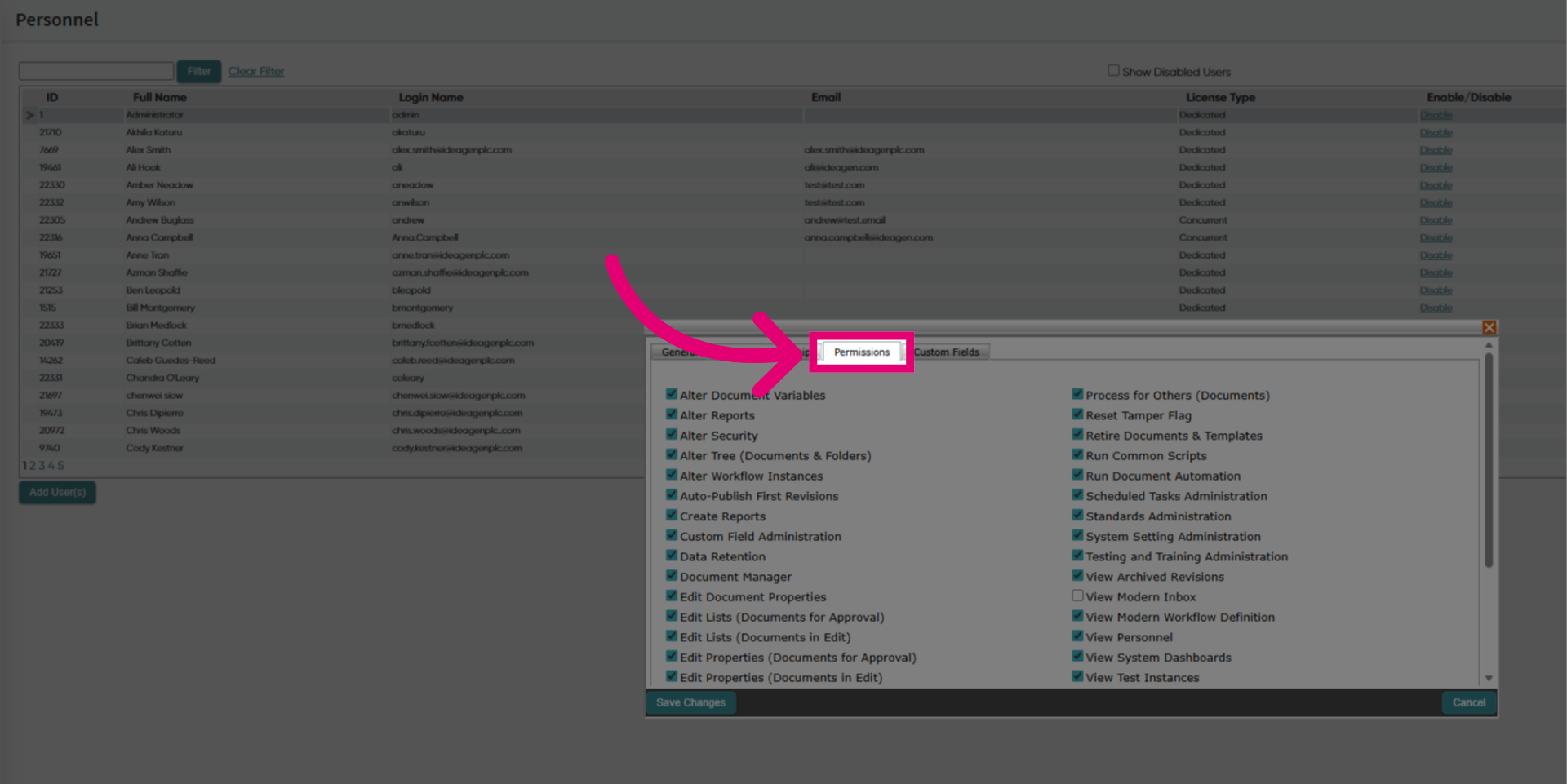Toggle Standards Administration checkbox
1567x784 pixels.
coord(1077,515)
